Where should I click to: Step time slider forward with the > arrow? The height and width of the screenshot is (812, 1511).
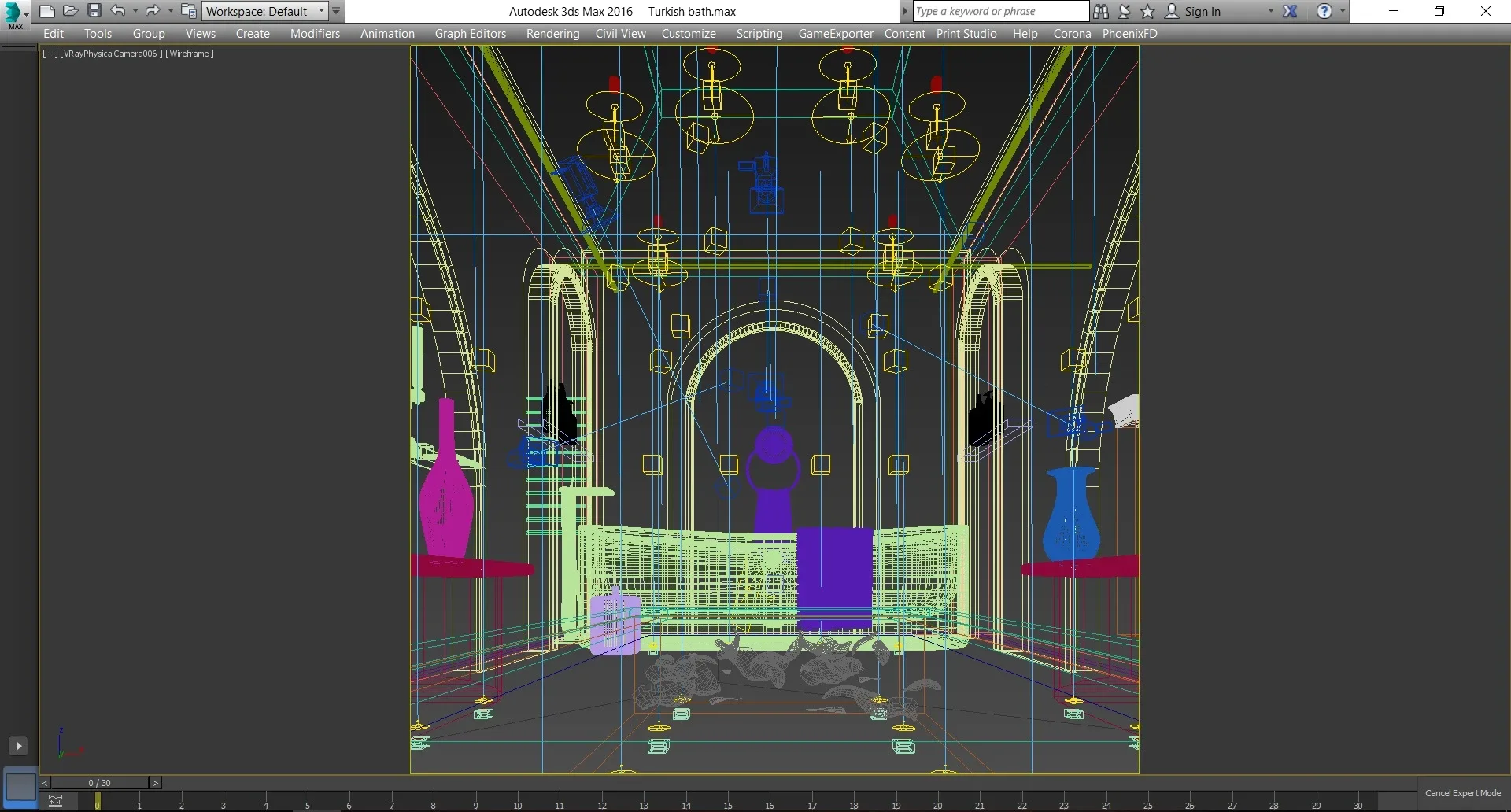(x=156, y=783)
